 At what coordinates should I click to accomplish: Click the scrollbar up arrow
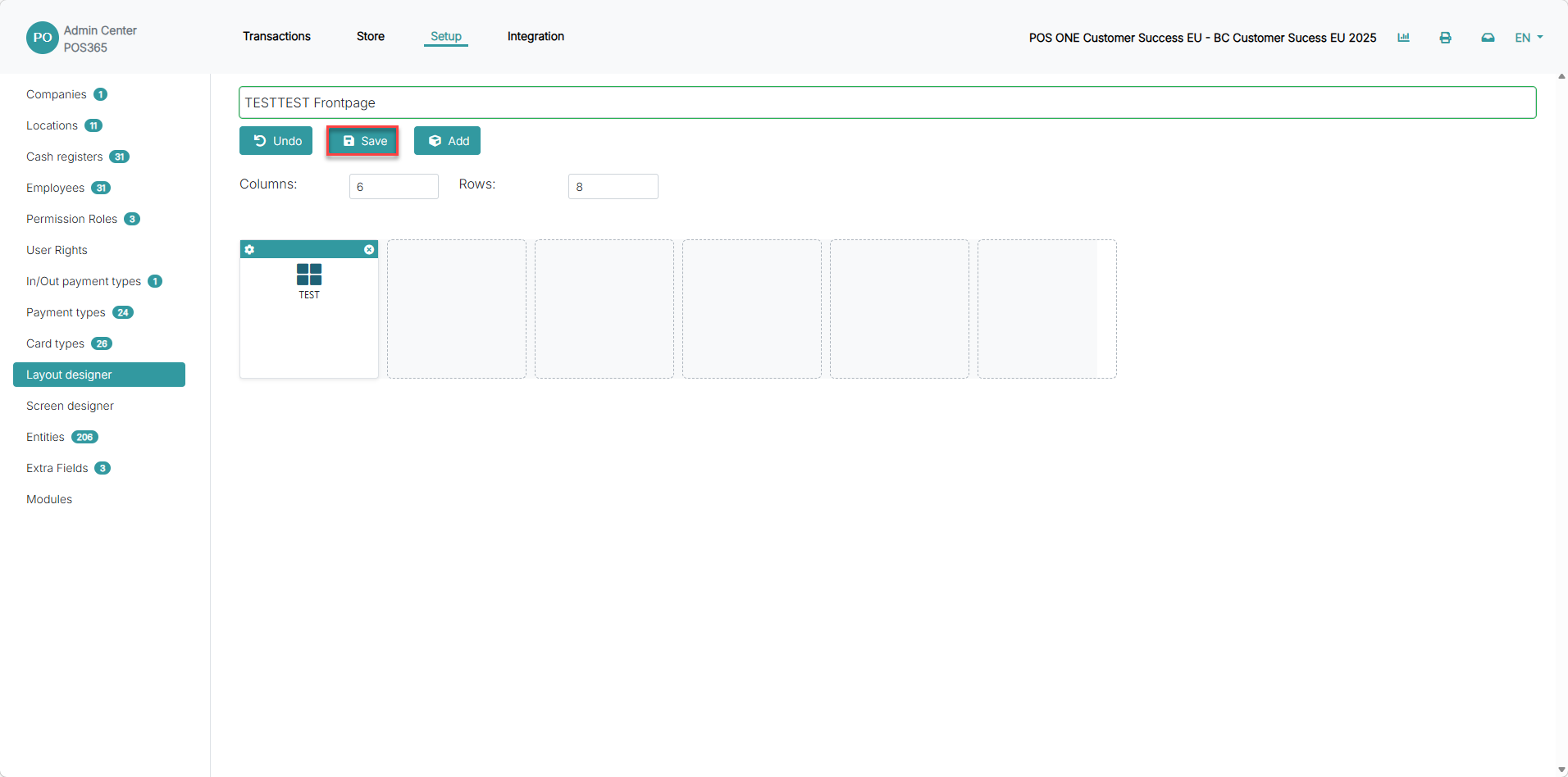click(1561, 76)
